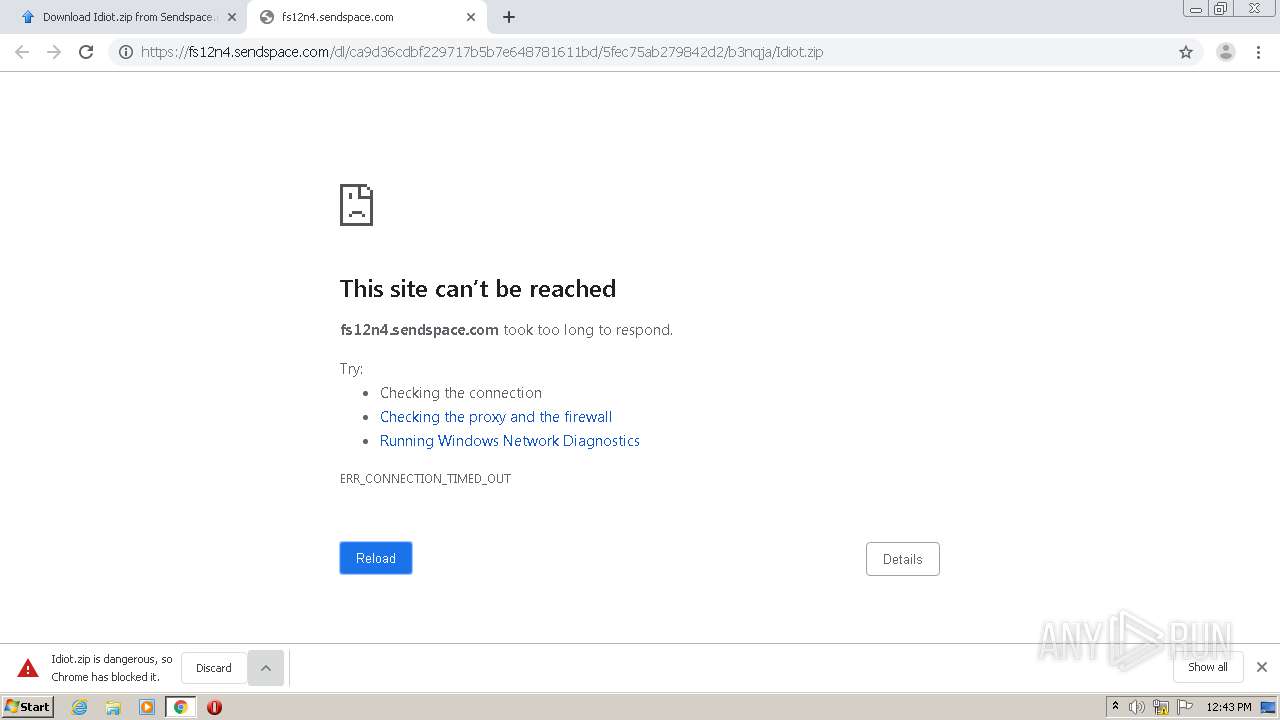Open the red shield taskbar icon

coord(214,707)
